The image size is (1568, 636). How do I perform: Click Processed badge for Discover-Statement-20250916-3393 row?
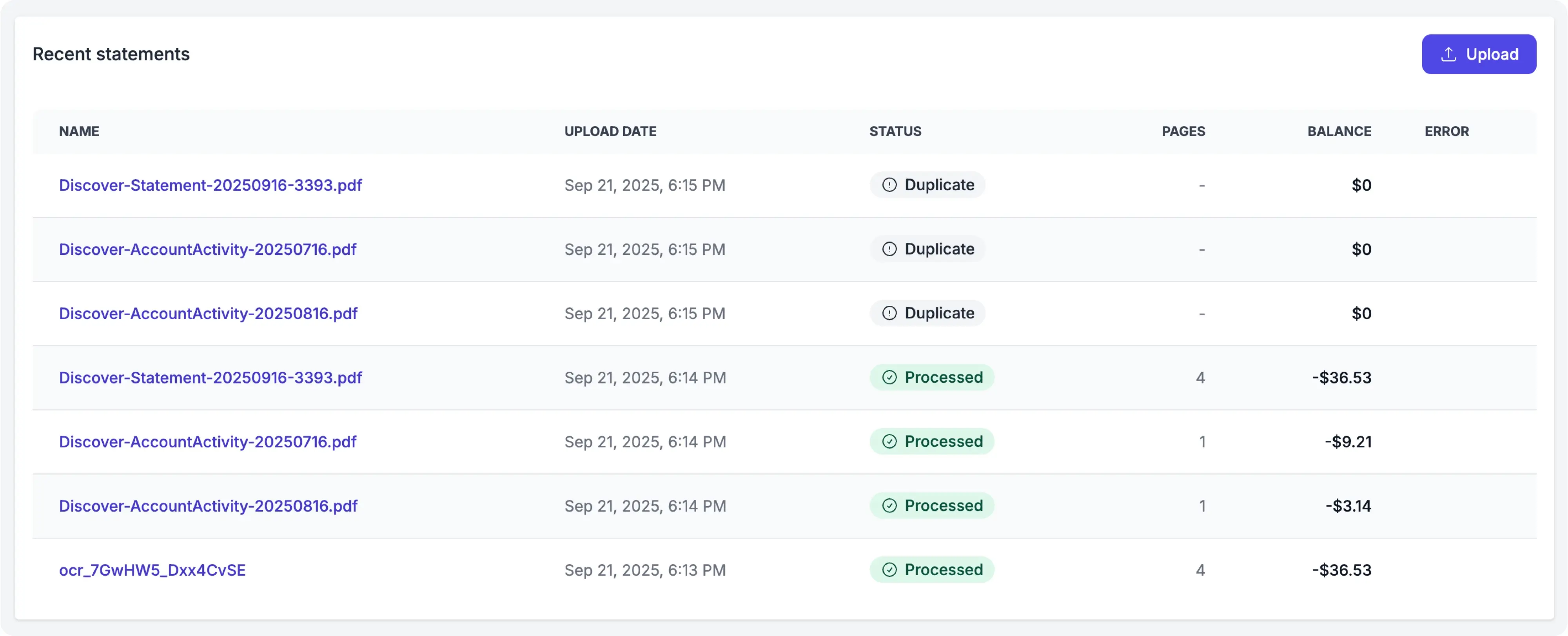(931, 377)
